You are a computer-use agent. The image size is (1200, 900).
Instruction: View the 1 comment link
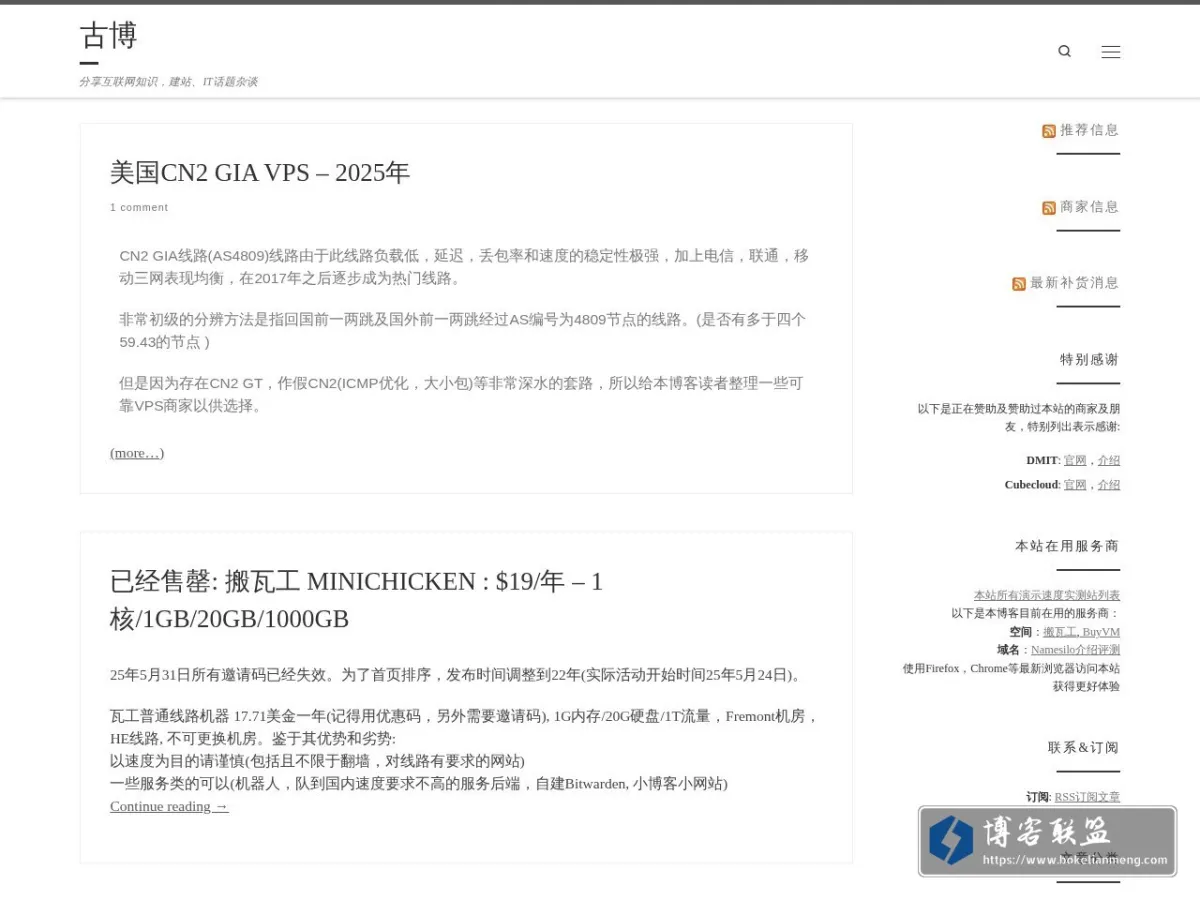click(139, 208)
